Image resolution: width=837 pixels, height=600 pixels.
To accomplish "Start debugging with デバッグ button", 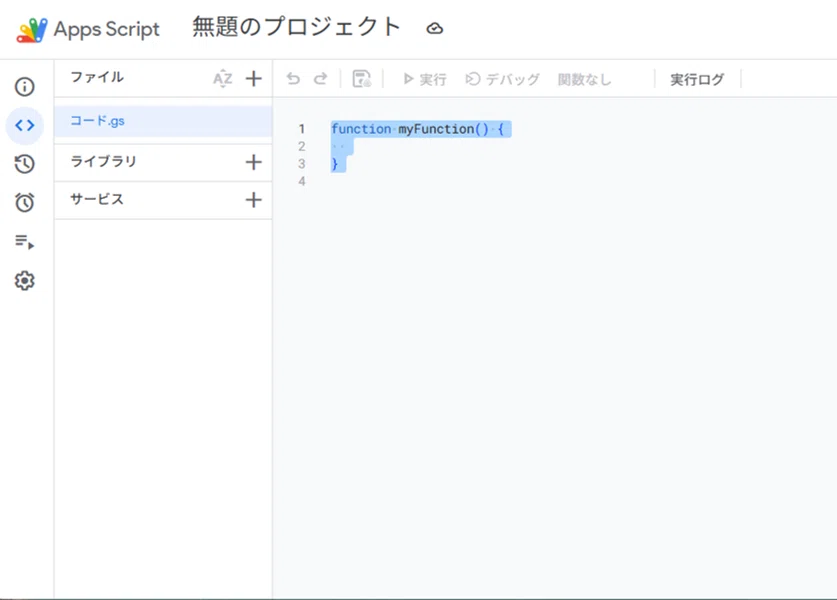I will 502,80.
